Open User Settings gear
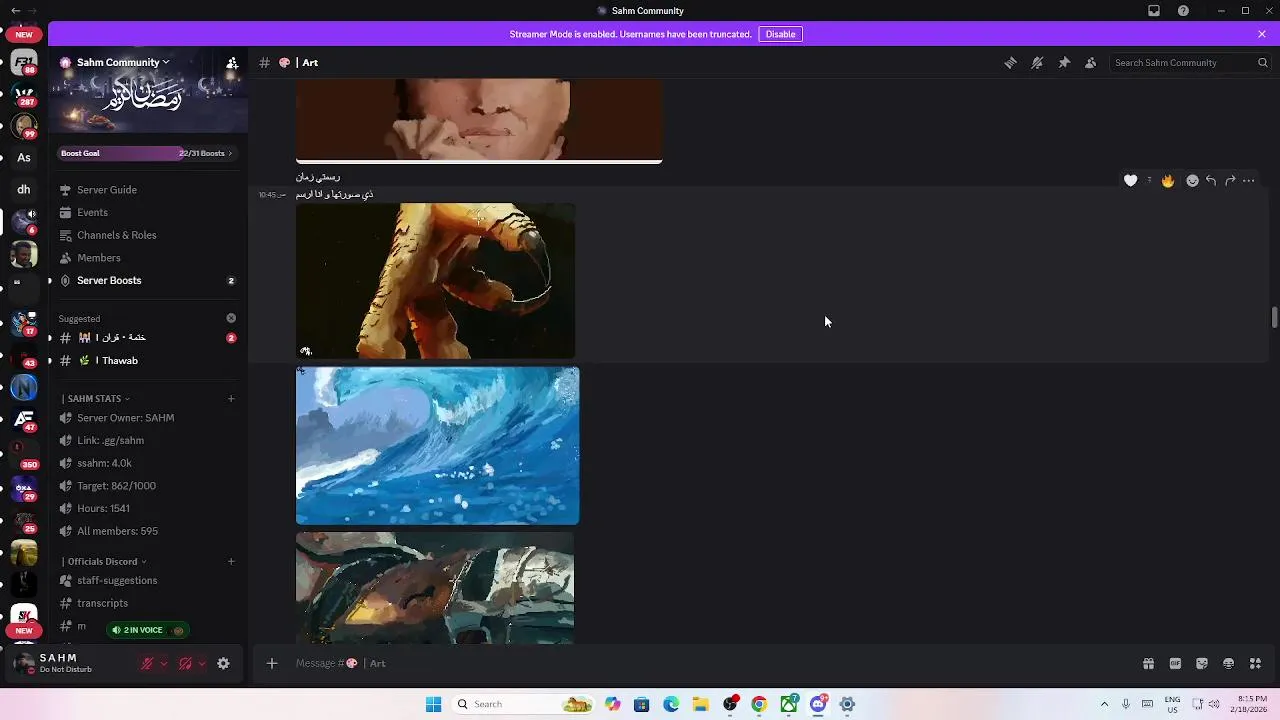 223,663
